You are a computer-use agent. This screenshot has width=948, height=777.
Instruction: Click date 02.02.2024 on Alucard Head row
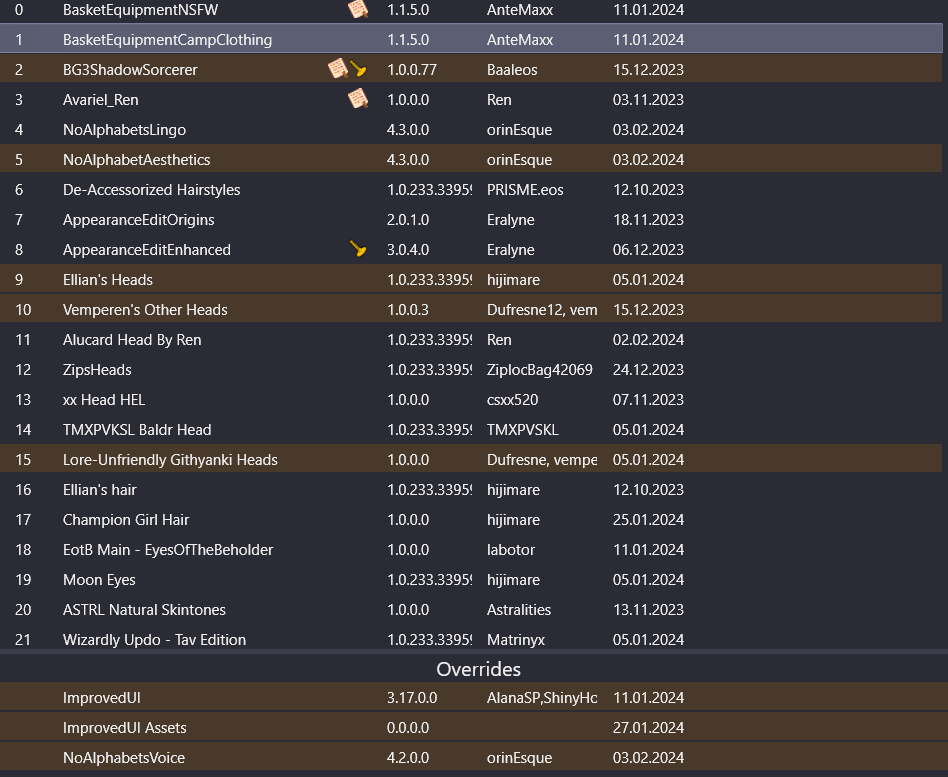[x=648, y=340]
